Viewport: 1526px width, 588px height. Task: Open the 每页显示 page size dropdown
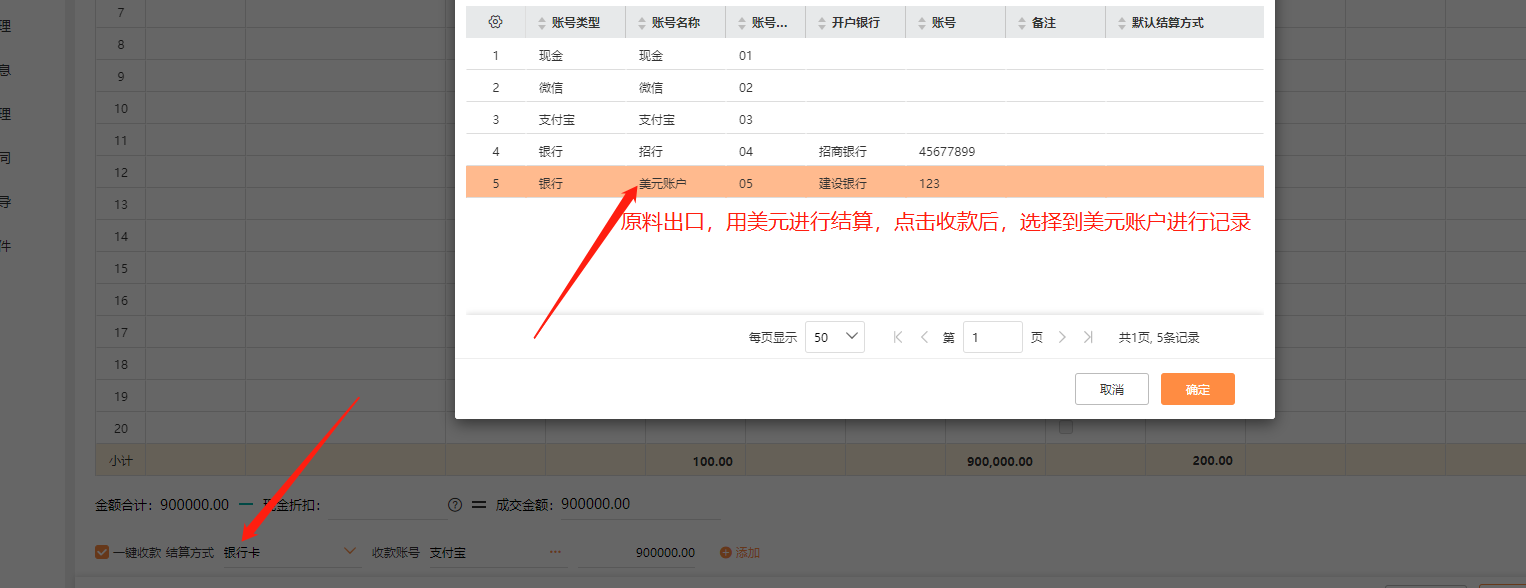[x=834, y=338]
